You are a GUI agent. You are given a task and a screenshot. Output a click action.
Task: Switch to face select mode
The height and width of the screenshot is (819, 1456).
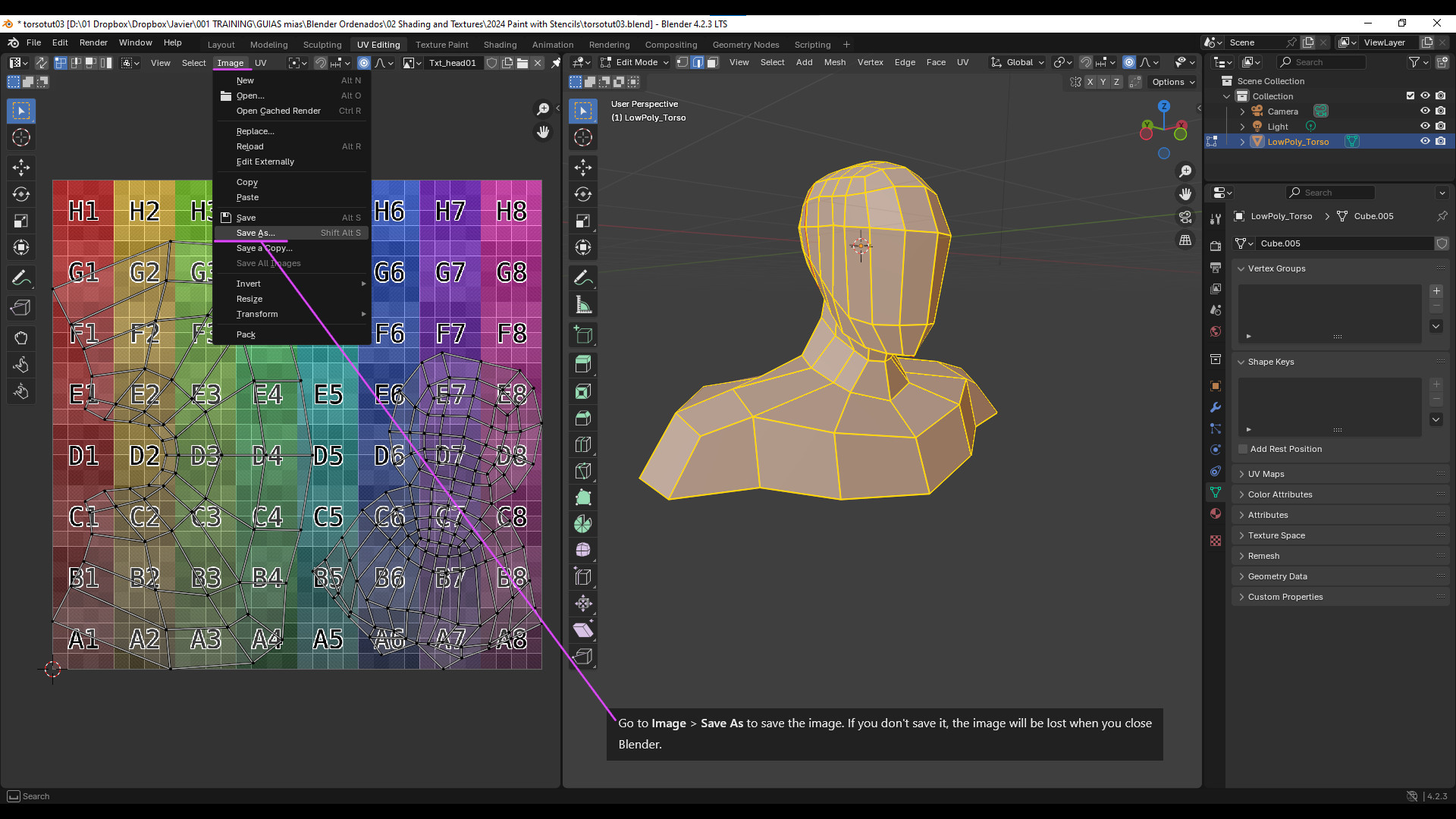(713, 62)
